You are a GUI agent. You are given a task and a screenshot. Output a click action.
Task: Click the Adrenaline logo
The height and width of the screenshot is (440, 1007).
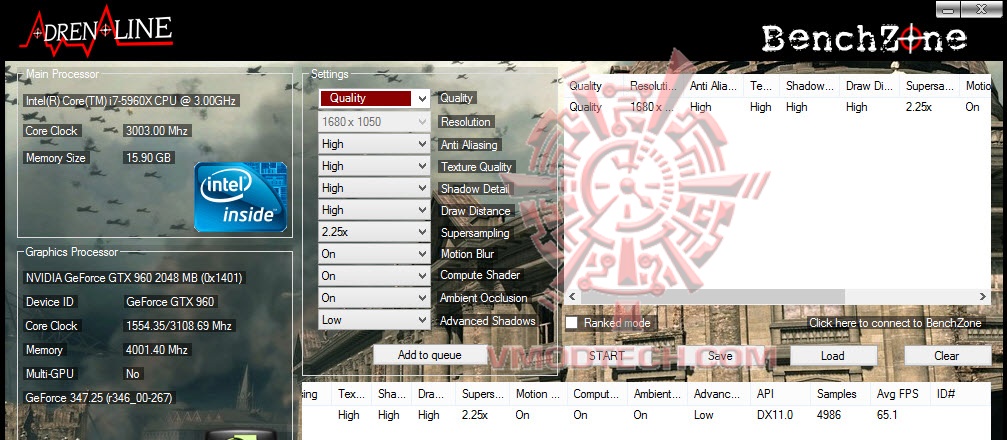tap(96, 30)
